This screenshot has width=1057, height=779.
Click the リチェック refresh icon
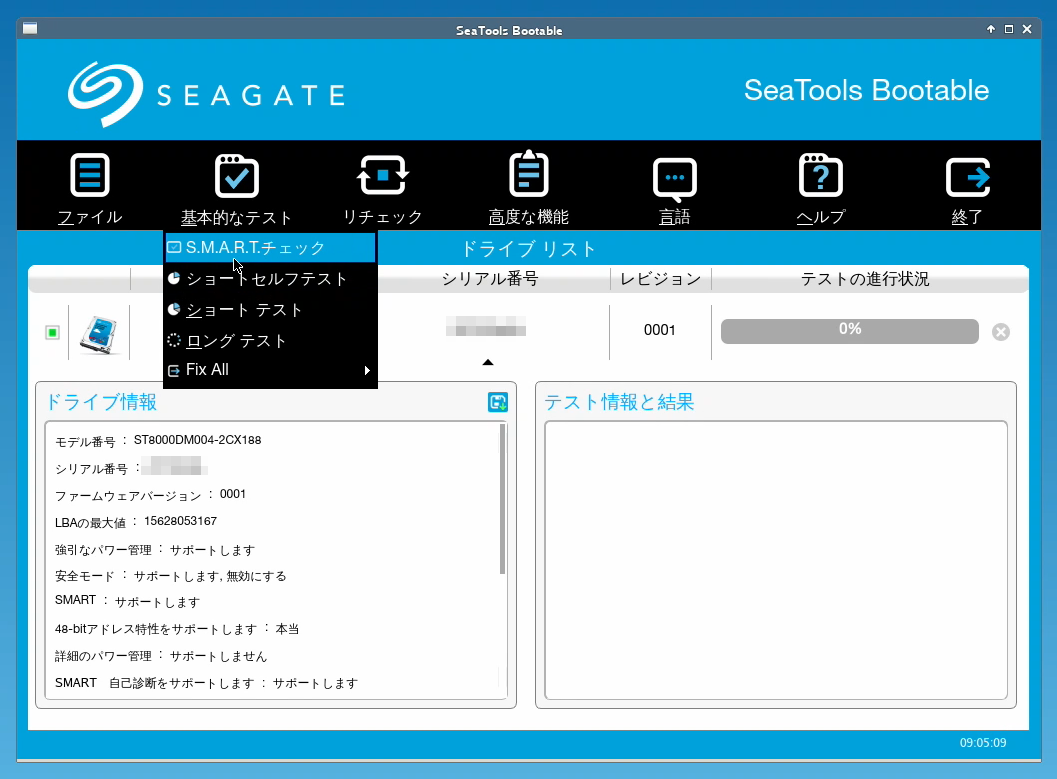click(382, 176)
